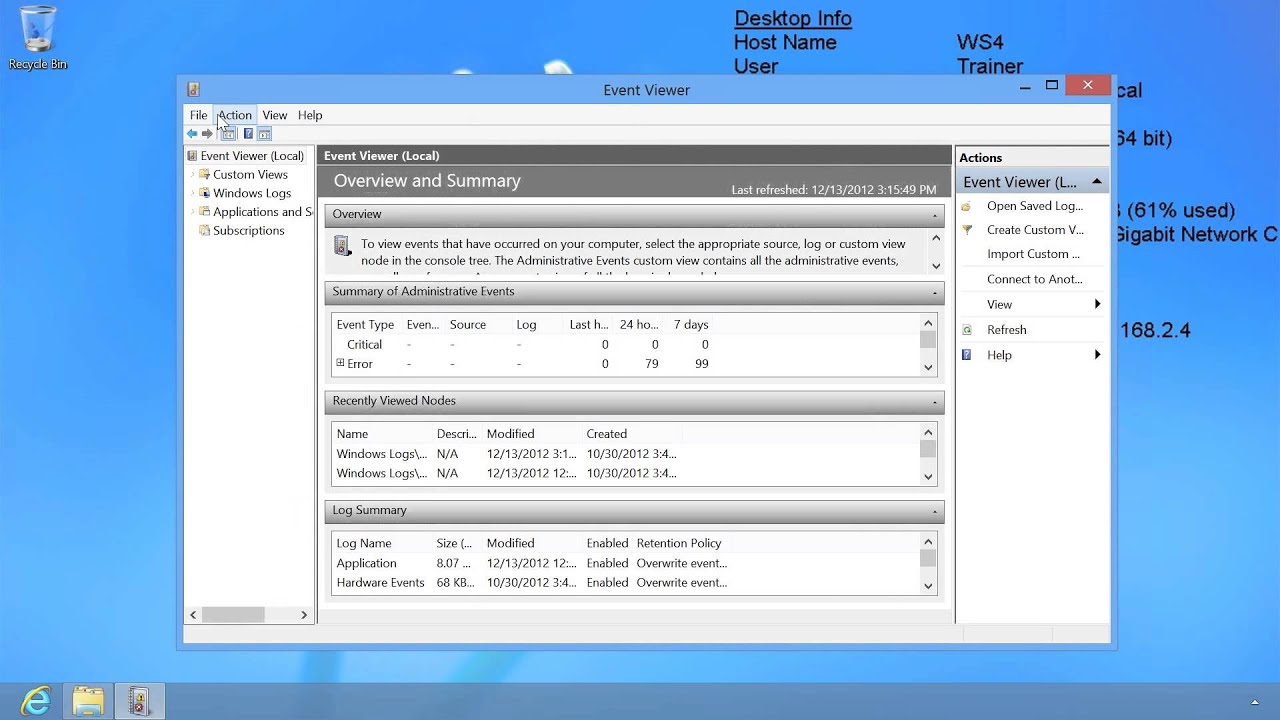
Task: Click the Windows Logs folder icon
Action: 204,193
